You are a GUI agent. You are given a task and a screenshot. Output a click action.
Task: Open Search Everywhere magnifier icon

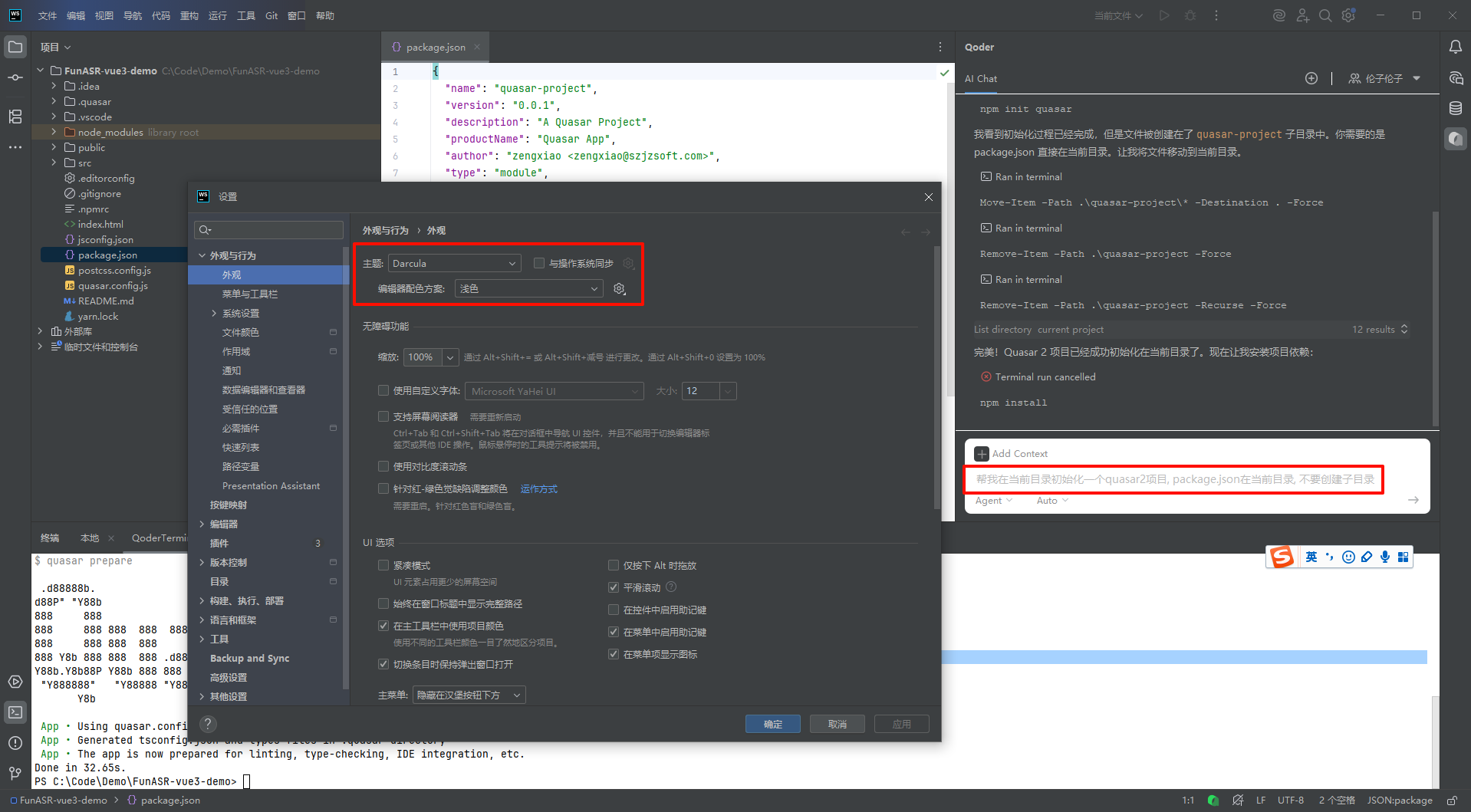tap(1325, 15)
